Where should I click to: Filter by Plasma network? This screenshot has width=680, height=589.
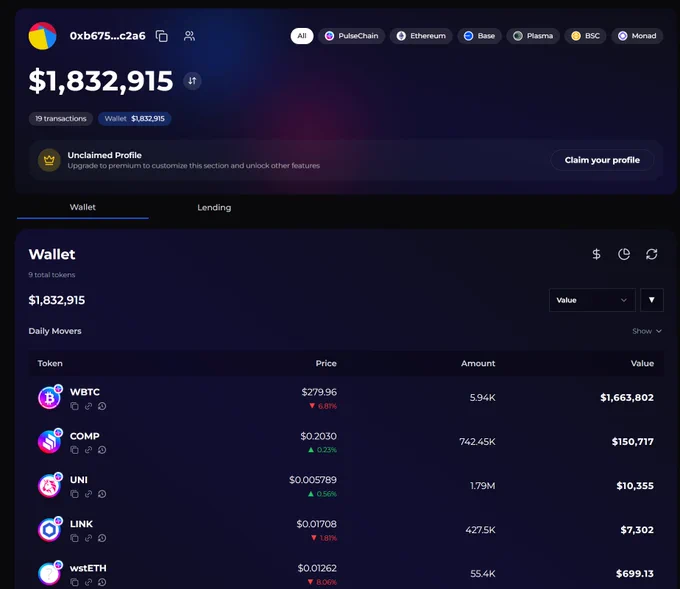(533, 36)
